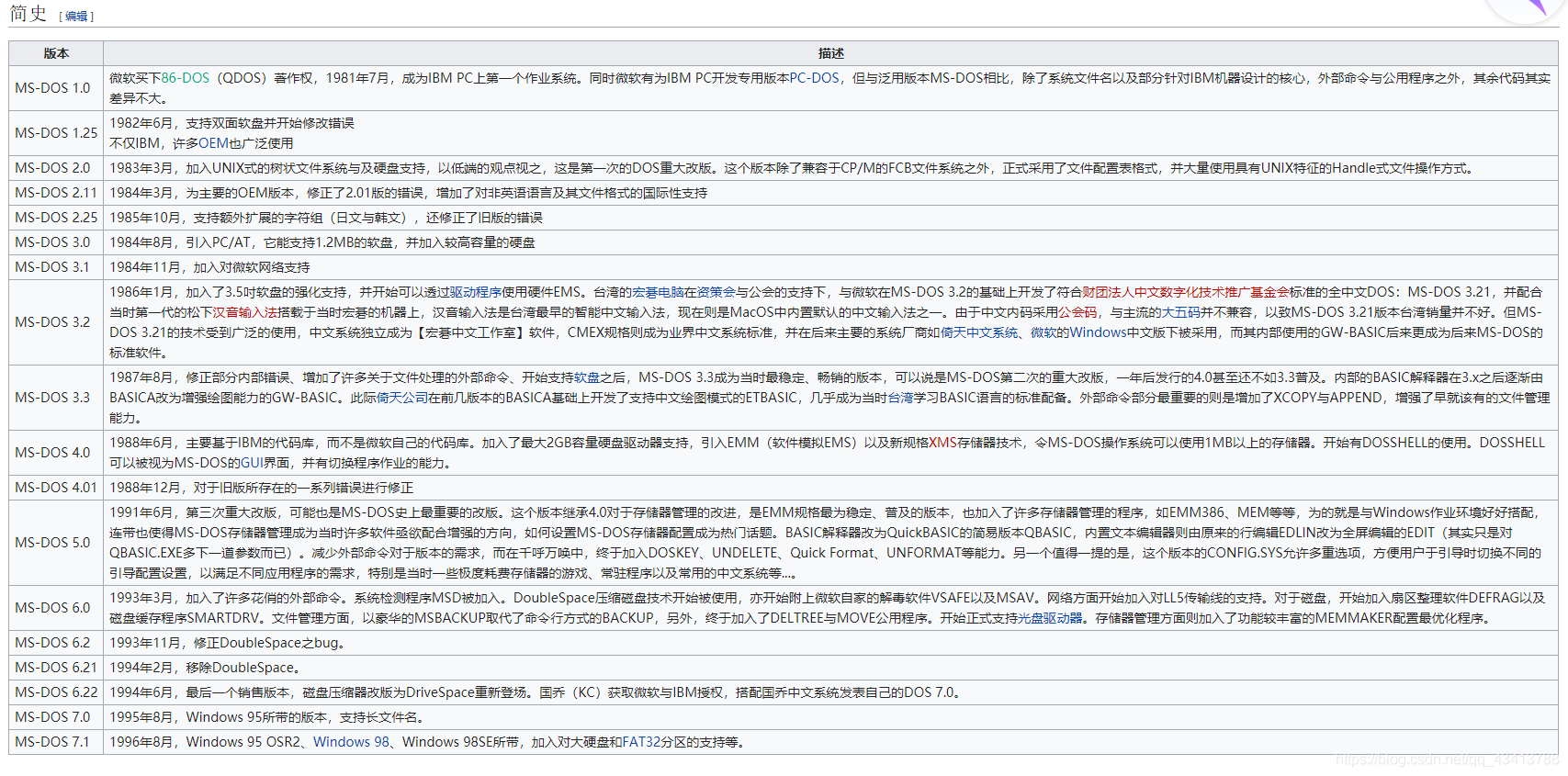1568x776 pixels.
Task: Select the MS-DOS 6.21 version cell
Action: (x=56, y=668)
